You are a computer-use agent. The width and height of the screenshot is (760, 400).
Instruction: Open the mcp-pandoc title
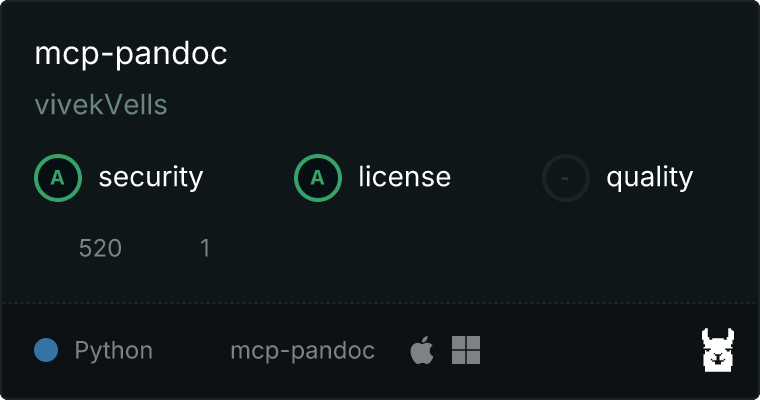[x=131, y=54]
